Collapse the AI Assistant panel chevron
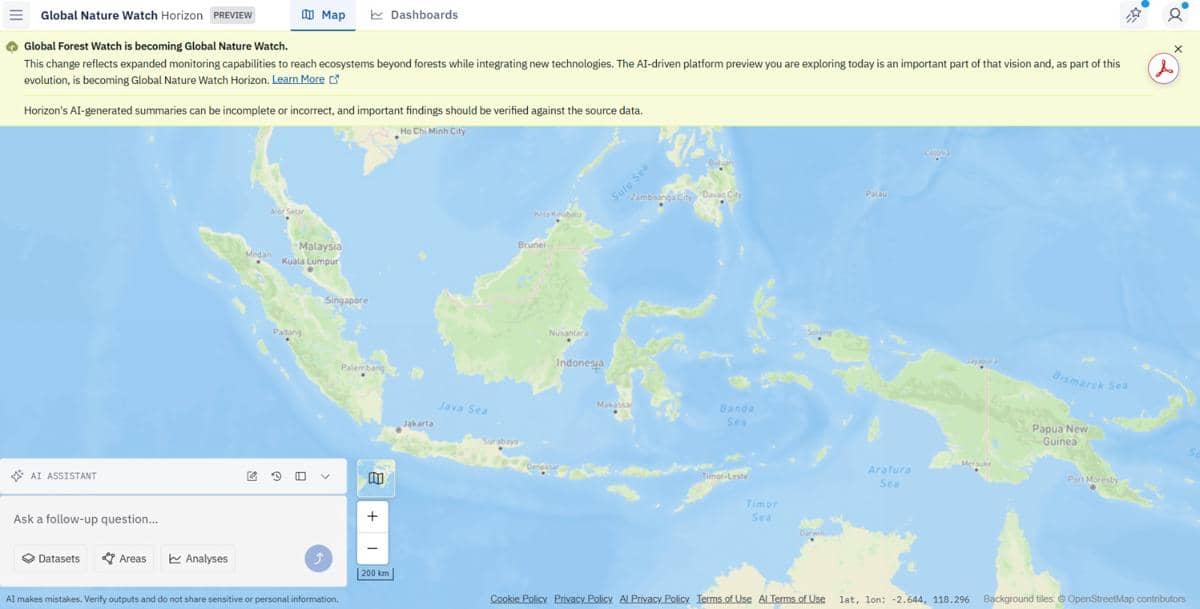The image size is (1200, 609). (325, 476)
